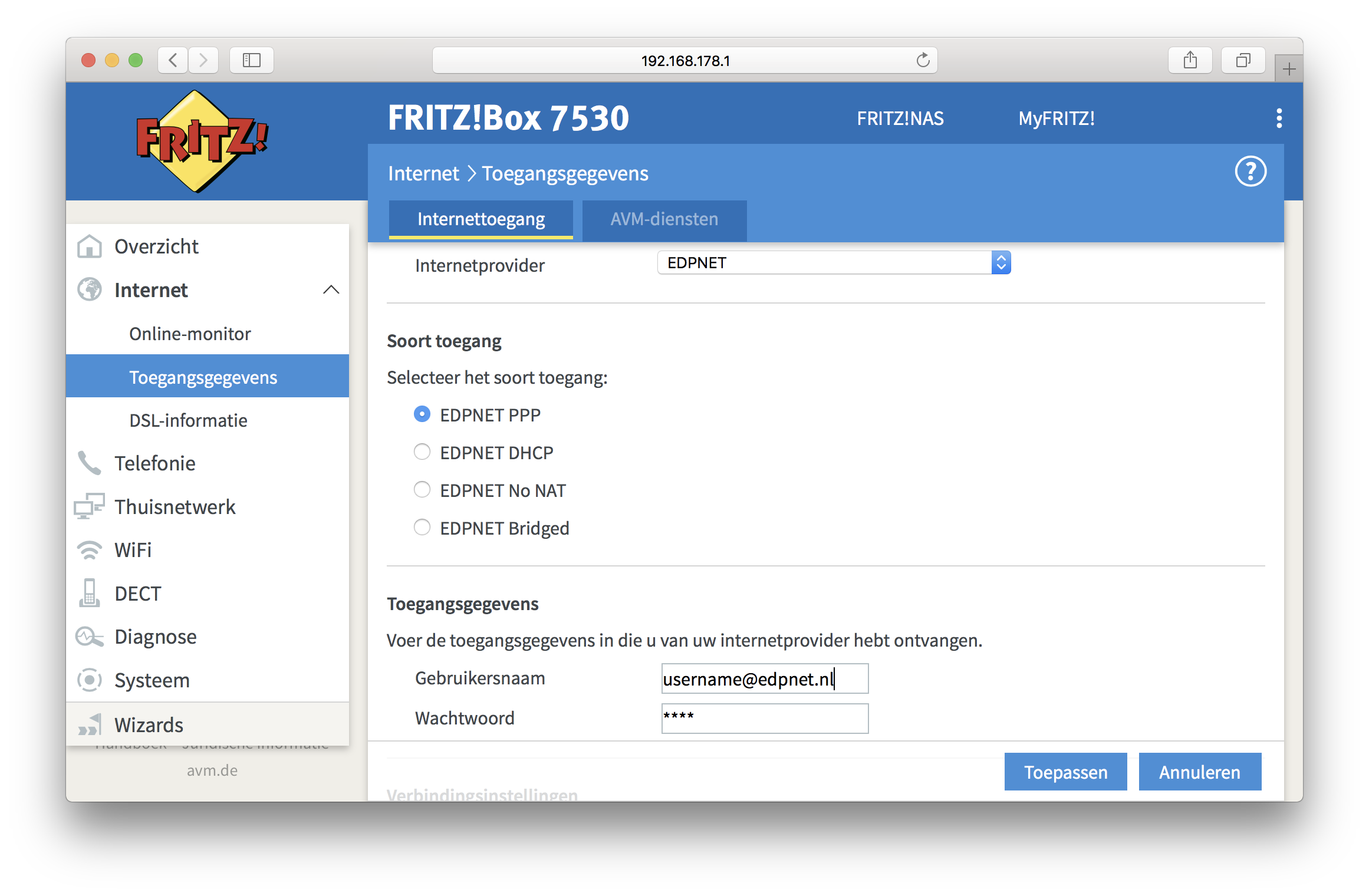Click the Gebruikersnaam input field
This screenshot has width=1369, height=896.
pos(765,678)
